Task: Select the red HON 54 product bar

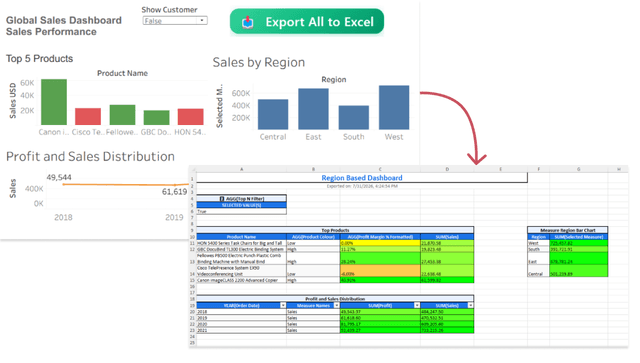Action: point(191,117)
